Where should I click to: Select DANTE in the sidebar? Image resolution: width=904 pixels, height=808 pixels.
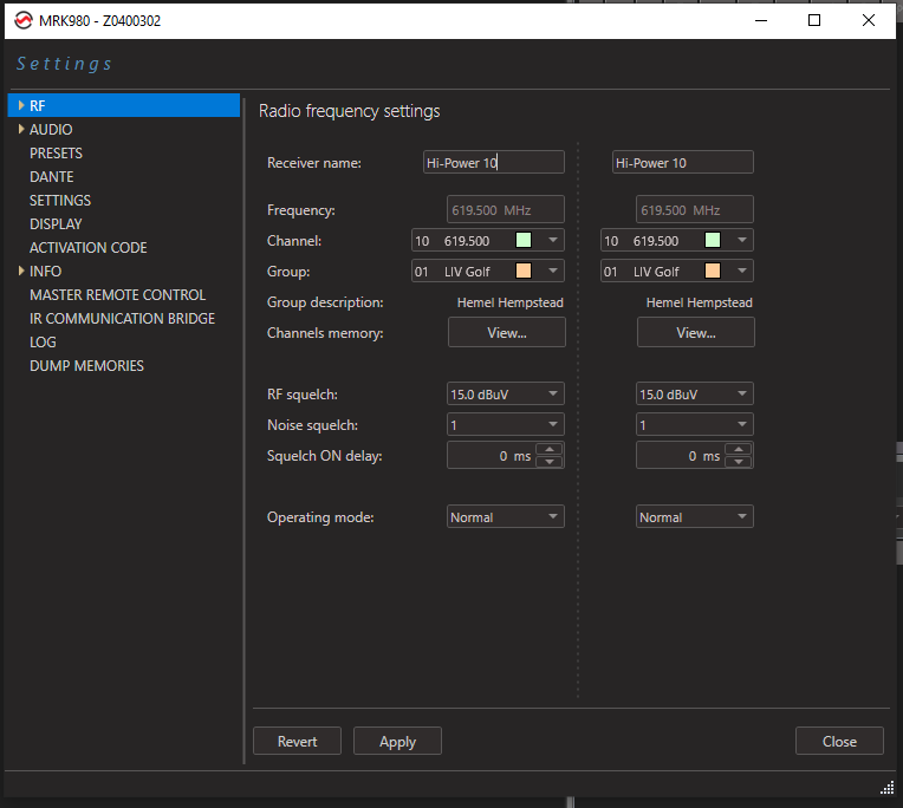(x=52, y=176)
